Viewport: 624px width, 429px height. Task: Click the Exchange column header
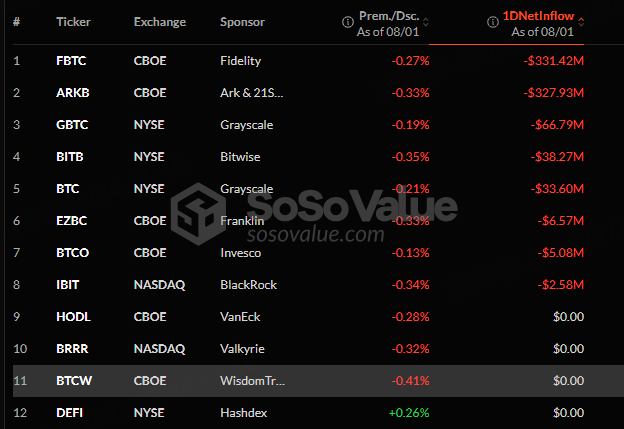pyautogui.click(x=159, y=21)
